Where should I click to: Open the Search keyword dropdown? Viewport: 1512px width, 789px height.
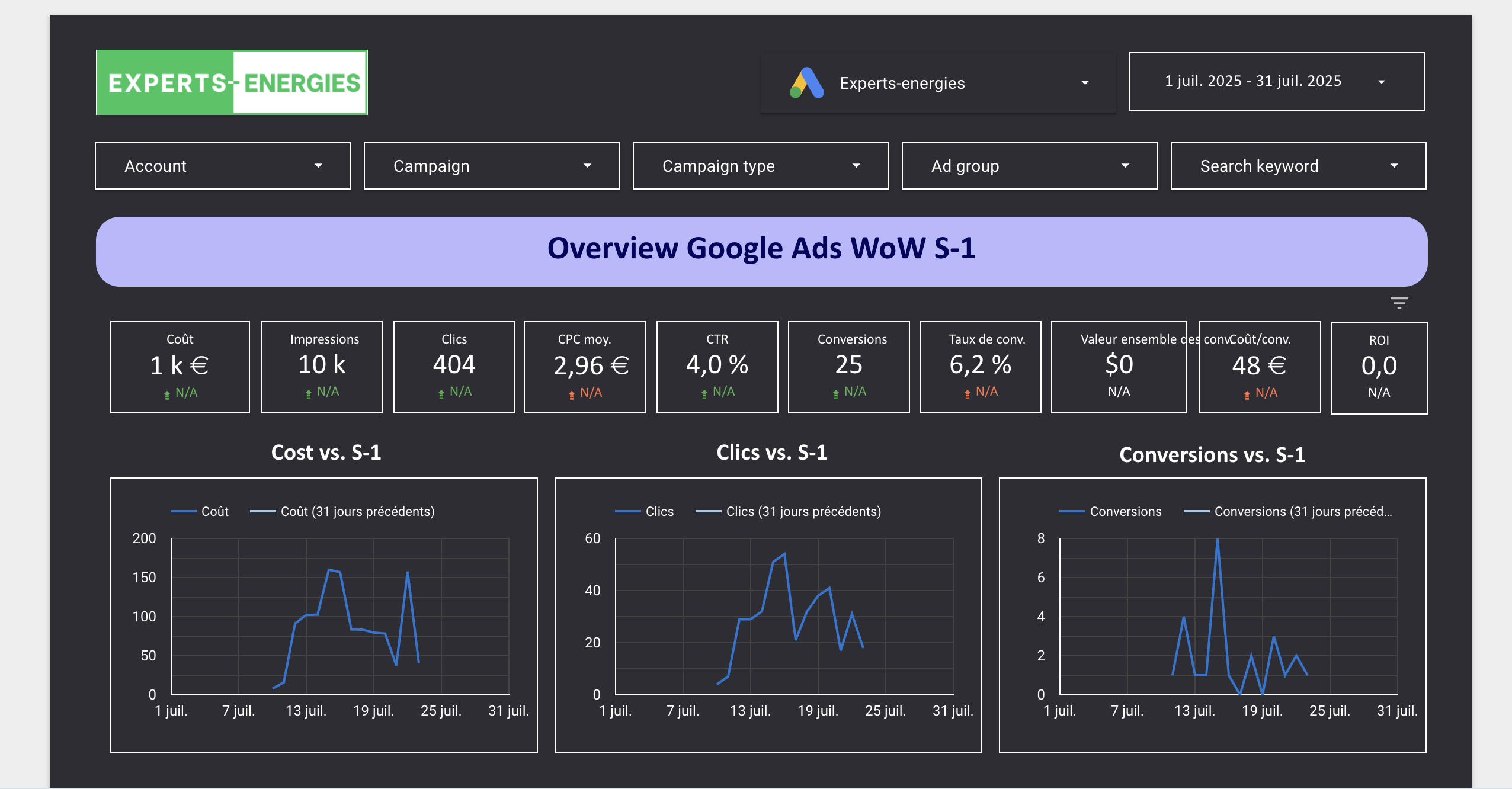tap(1298, 166)
